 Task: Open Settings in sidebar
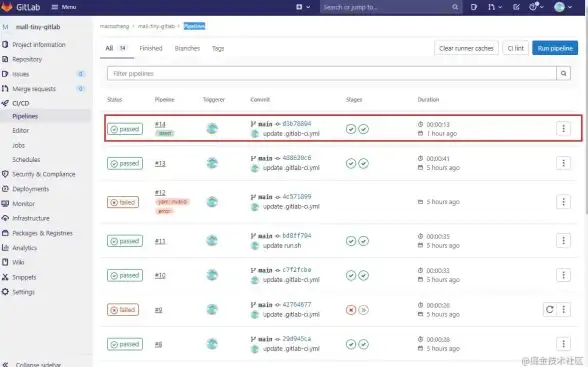pos(23,292)
